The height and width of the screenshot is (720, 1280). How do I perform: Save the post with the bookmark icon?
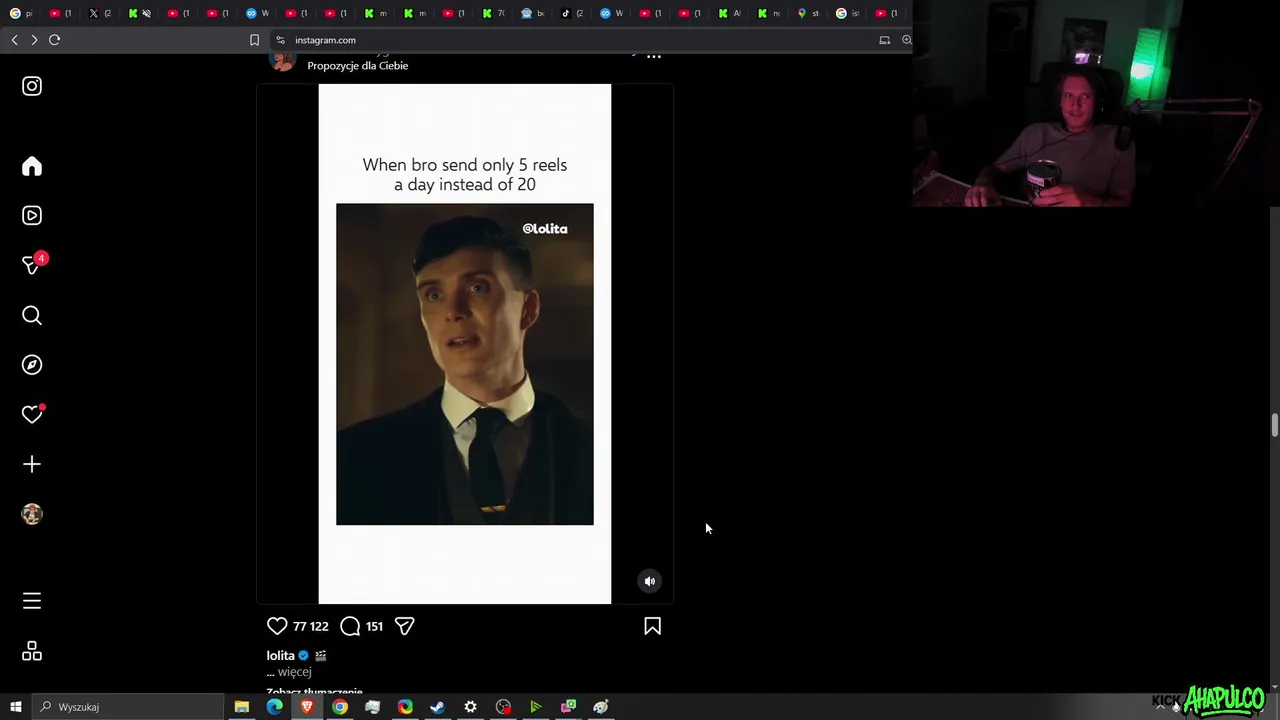(652, 626)
